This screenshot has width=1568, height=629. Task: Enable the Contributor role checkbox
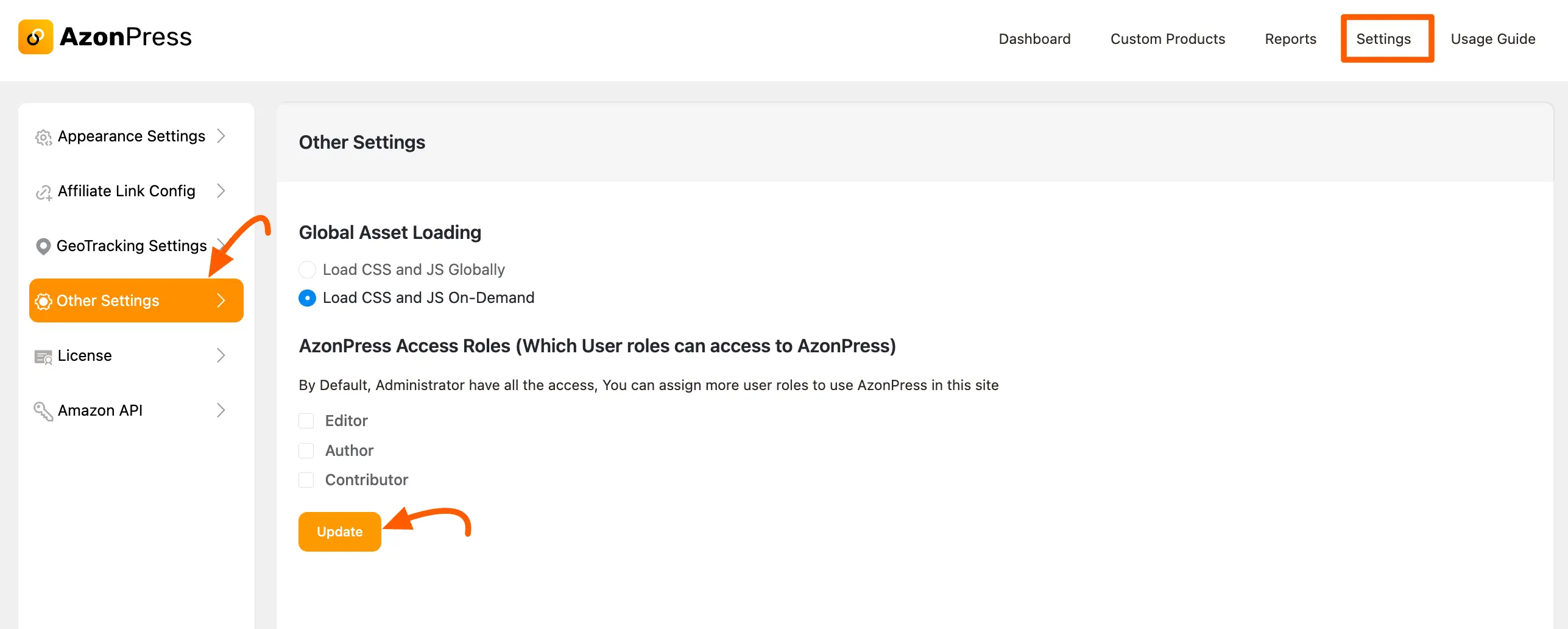point(306,480)
